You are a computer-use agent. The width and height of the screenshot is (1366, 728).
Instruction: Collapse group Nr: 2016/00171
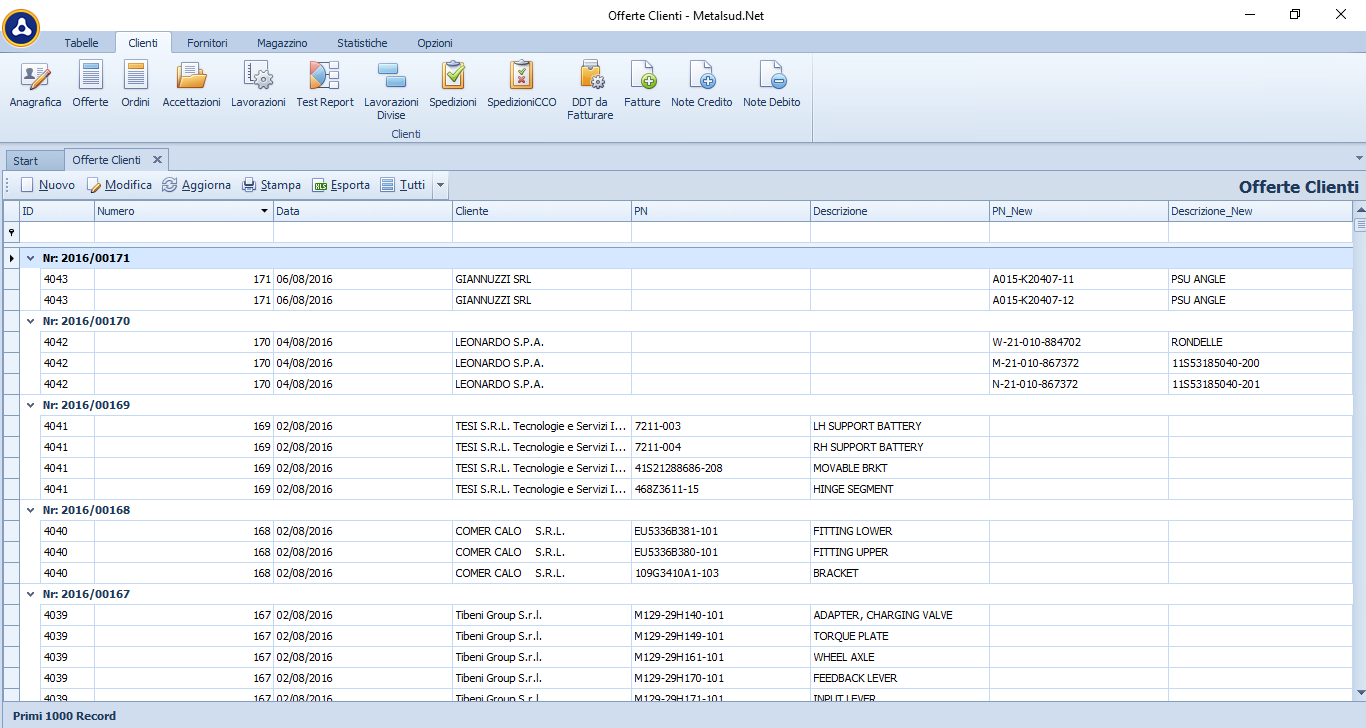click(30, 258)
